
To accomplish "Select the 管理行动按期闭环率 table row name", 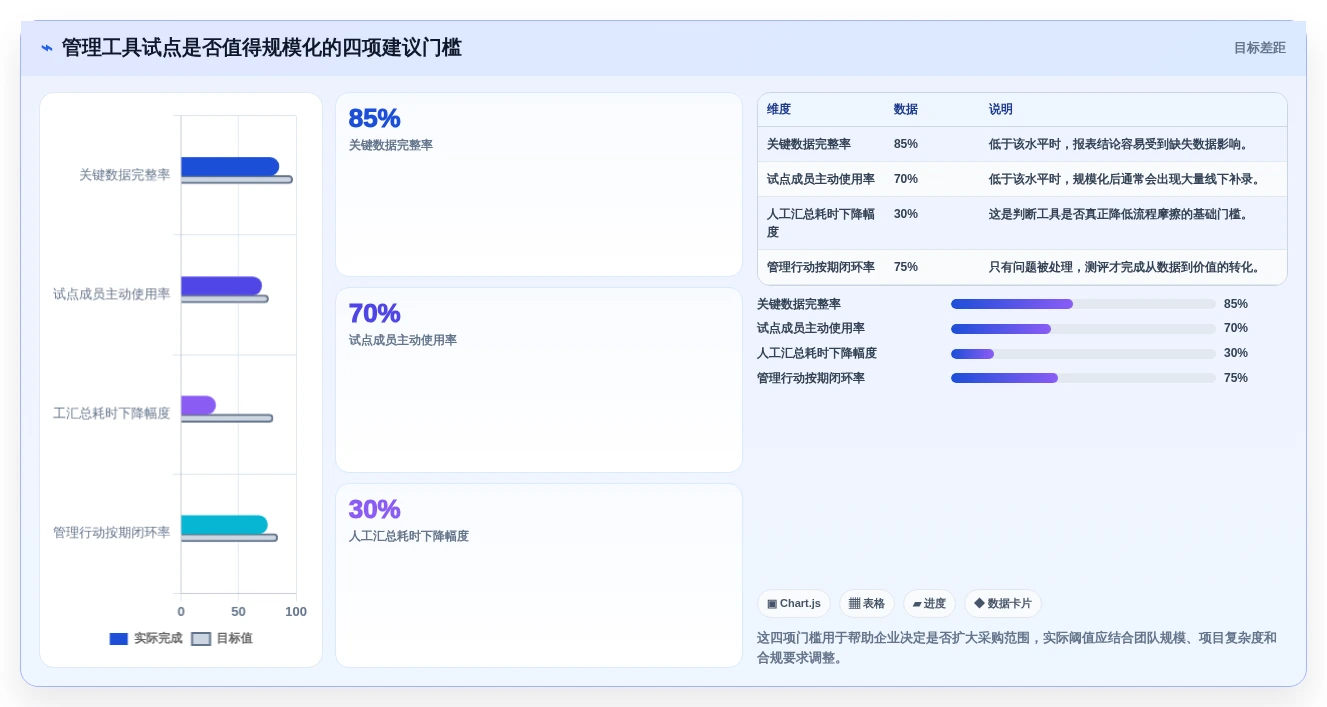I will tap(821, 267).
